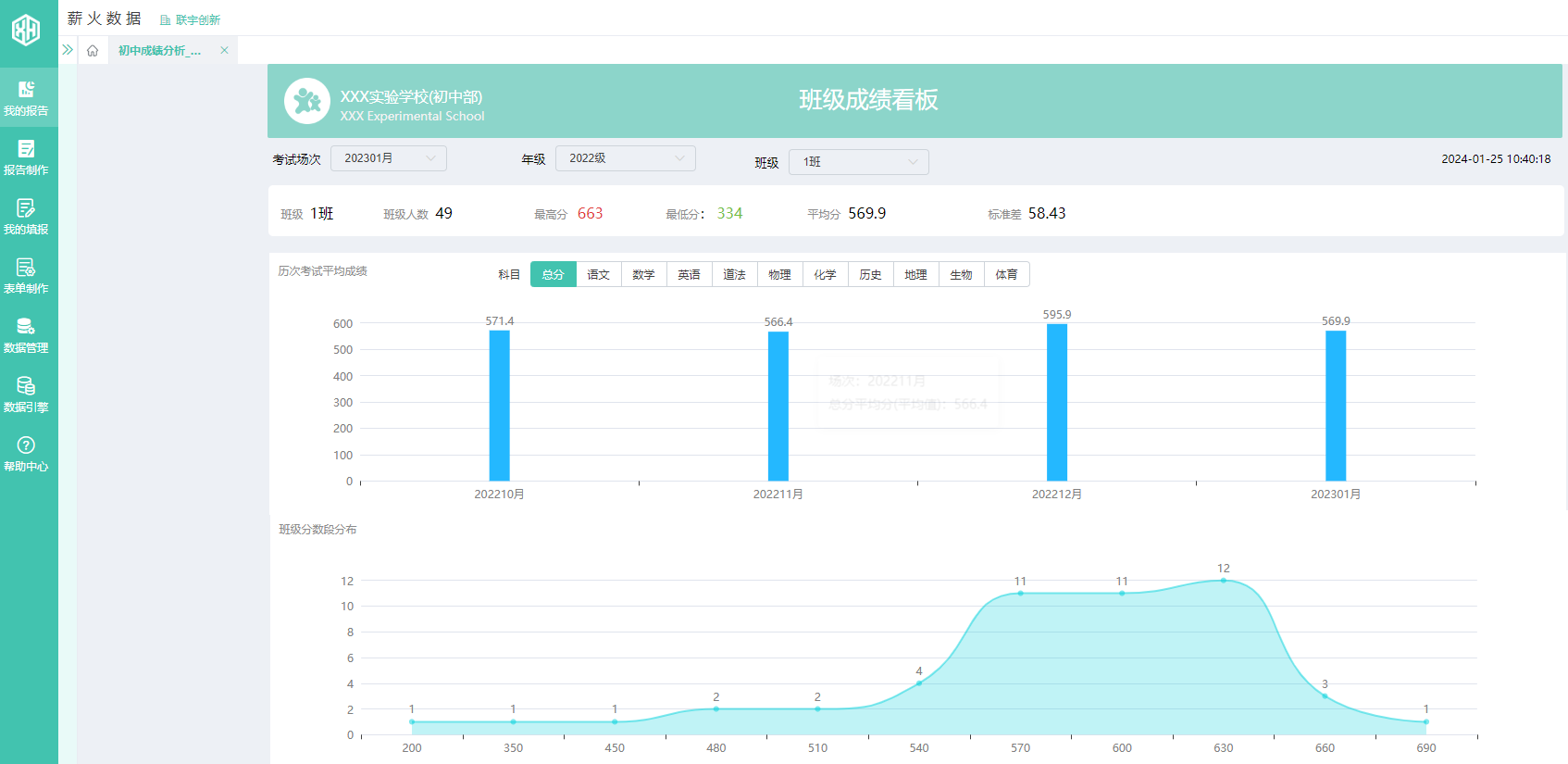Click the data point above 540
The width and height of the screenshot is (1568, 764).
point(919,683)
